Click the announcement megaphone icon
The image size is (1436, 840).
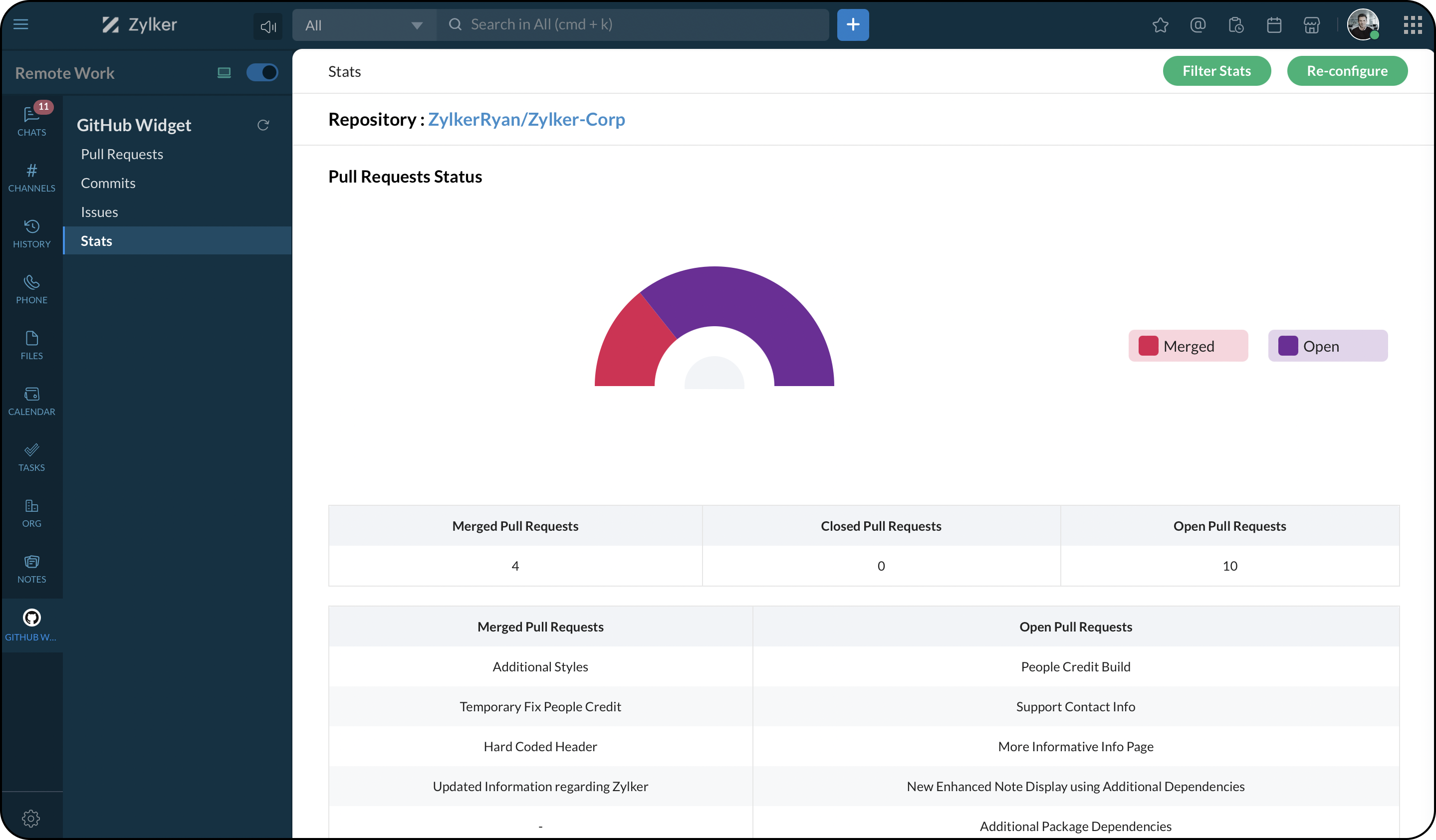(x=268, y=26)
